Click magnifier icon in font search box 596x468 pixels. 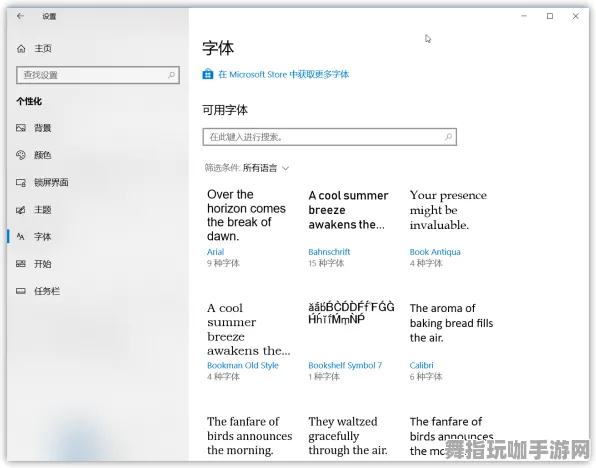449,136
